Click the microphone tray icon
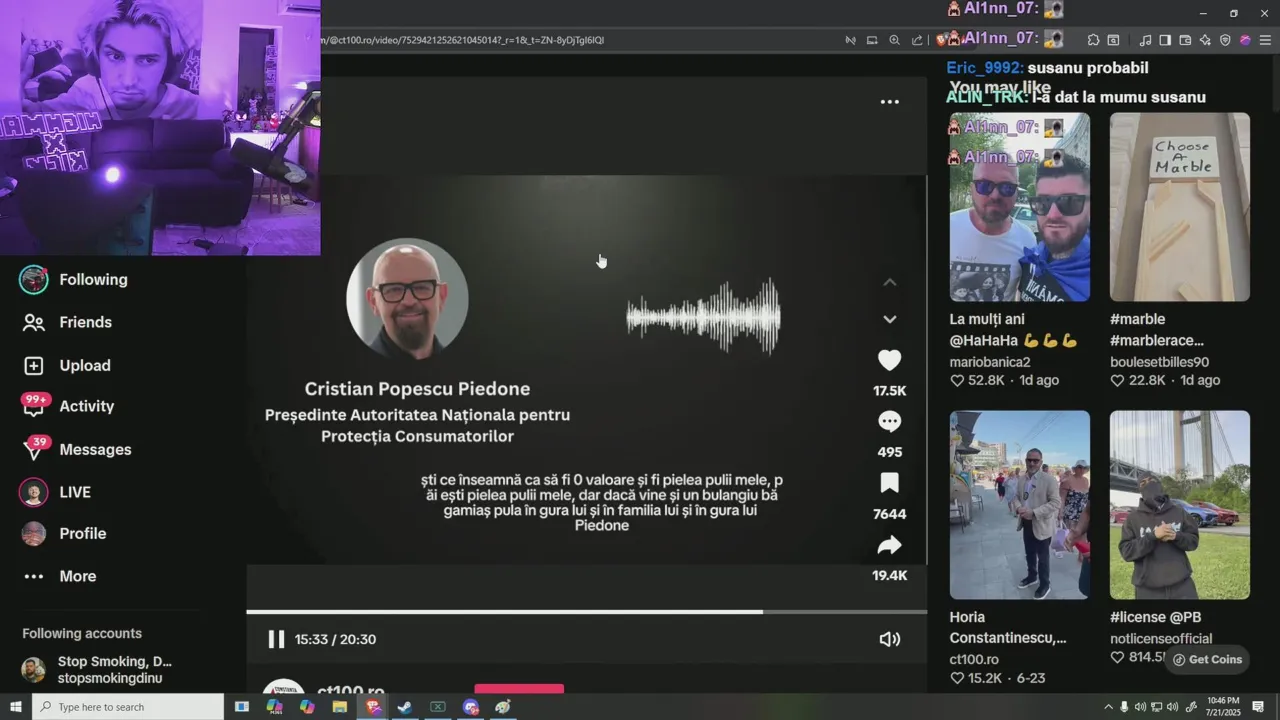1280x720 pixels. 1124,707
